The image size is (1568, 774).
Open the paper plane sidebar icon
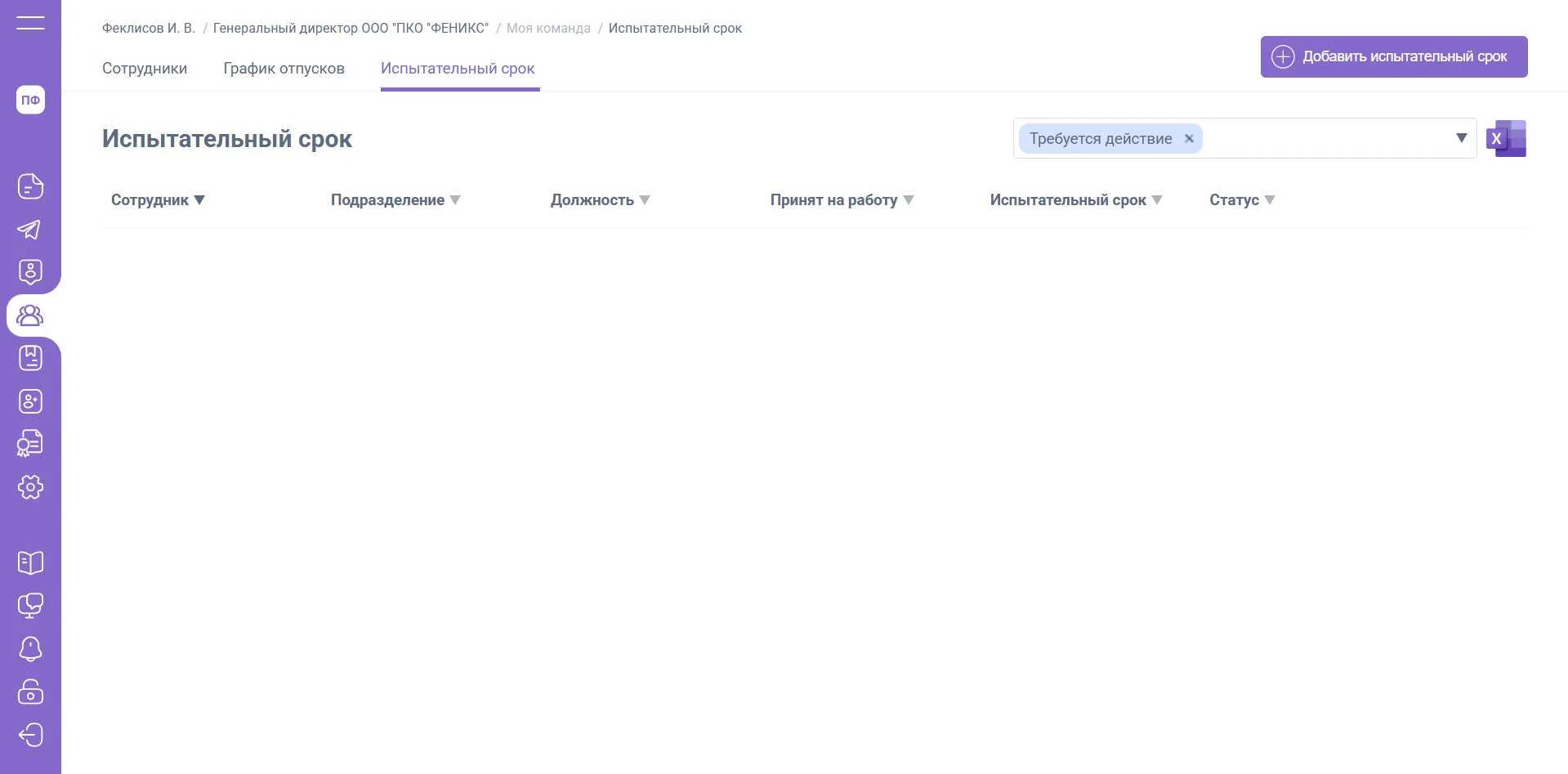[x=29, y=230]
